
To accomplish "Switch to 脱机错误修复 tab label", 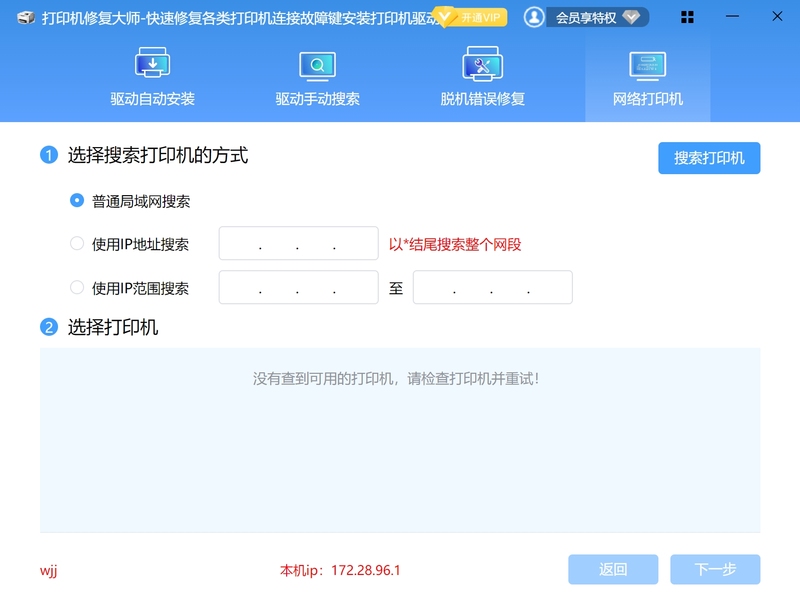I will tap(483, 99).
